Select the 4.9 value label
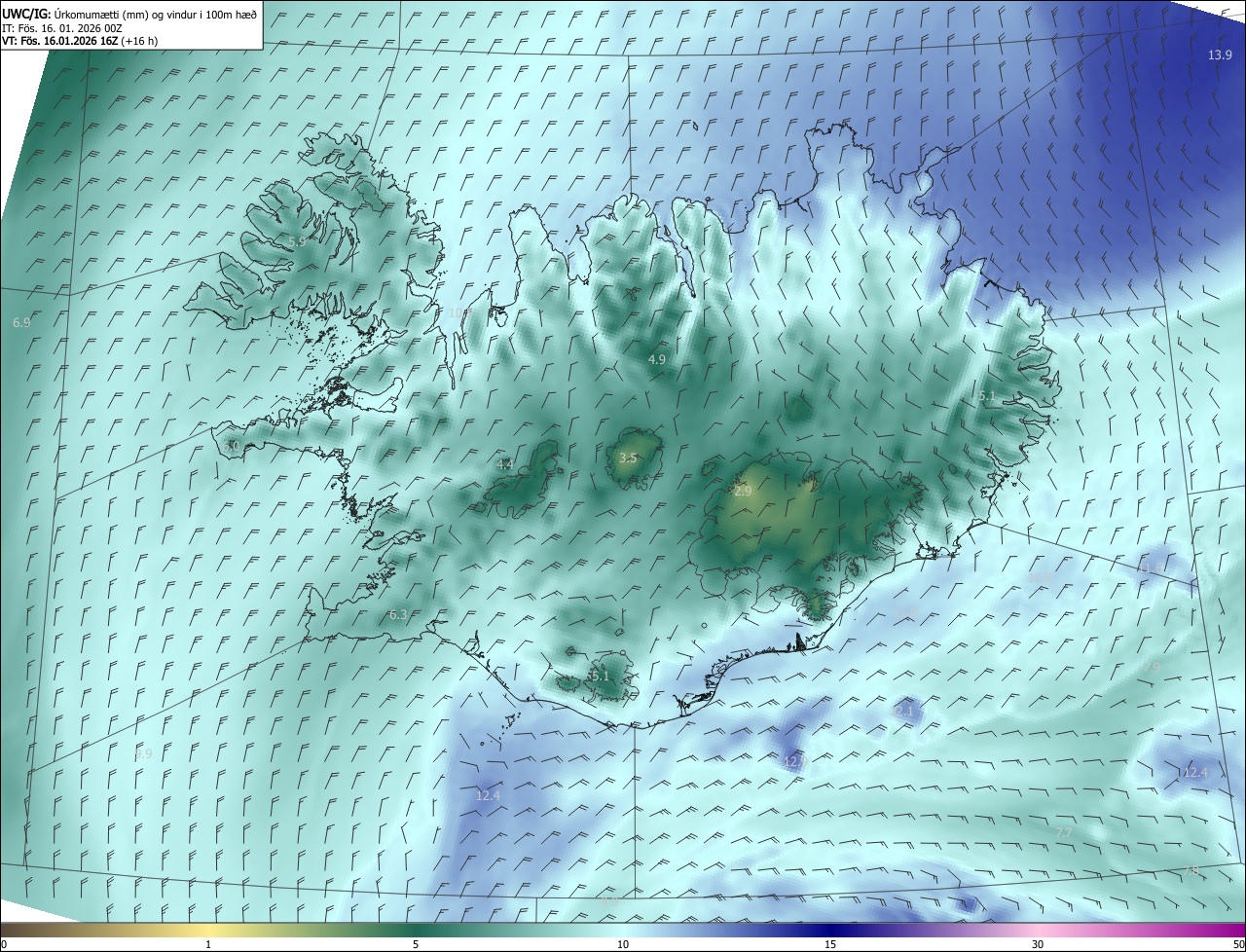Image resolution: width=1246 pixels, height=952 pixels. tap(657, 359)
